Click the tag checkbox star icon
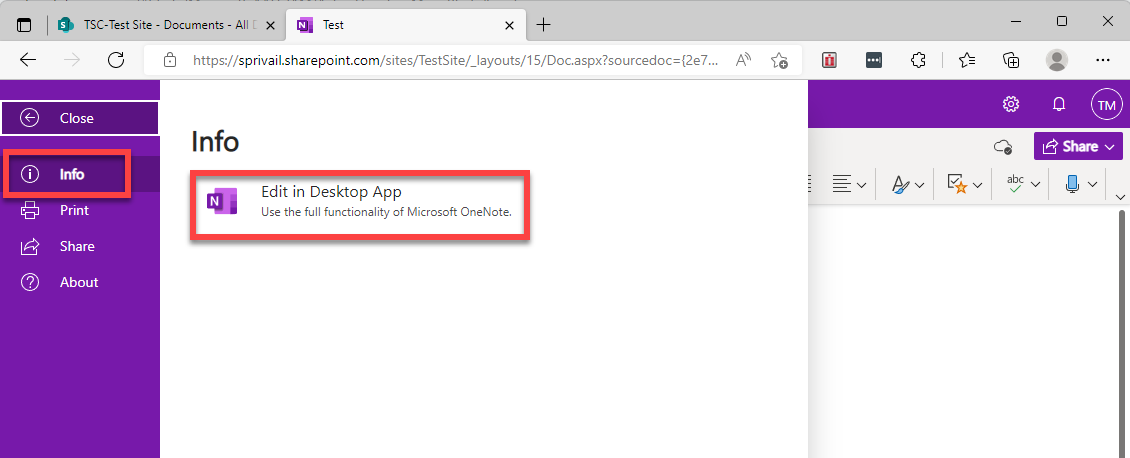 click(x=957, y=185)
